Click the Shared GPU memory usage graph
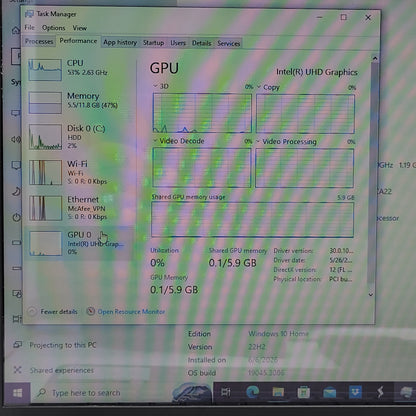The width and height of the screenshot is (416, 416). [252, 219]
